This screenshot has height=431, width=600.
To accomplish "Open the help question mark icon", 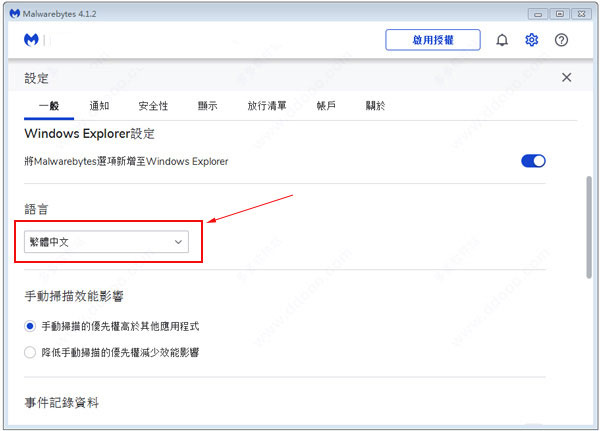I will pyautogui.click(x=561, y=40).
